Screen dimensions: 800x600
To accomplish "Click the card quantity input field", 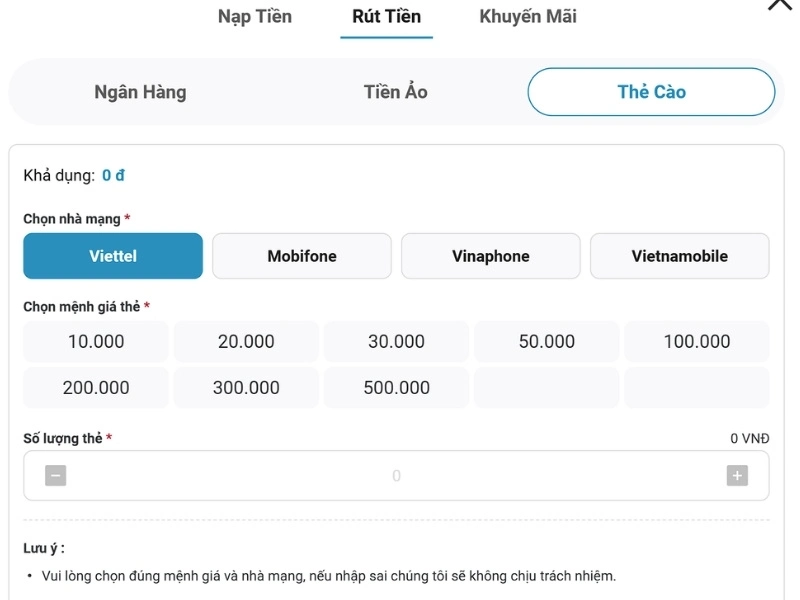I will 396,475.
